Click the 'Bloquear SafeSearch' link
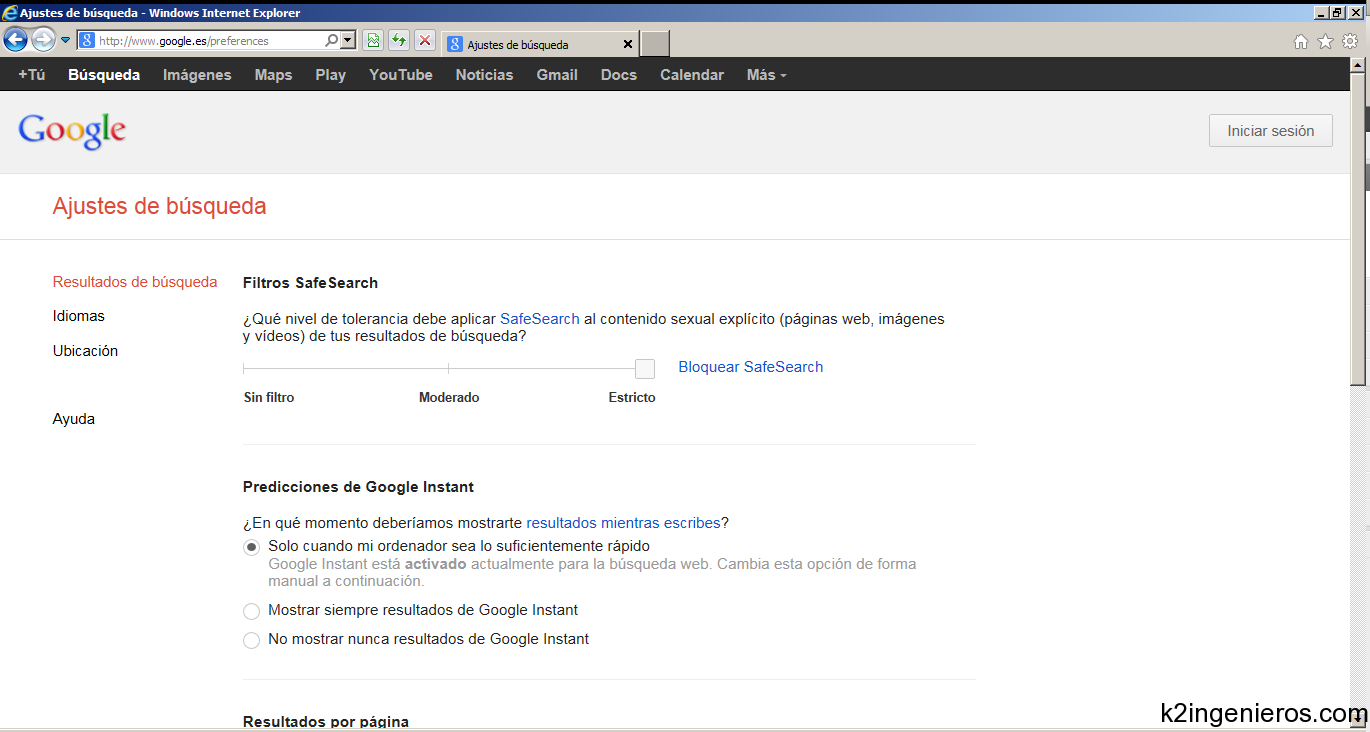Image resolution: width=1370 pixels, height=732 pixels. pos(751,367)
